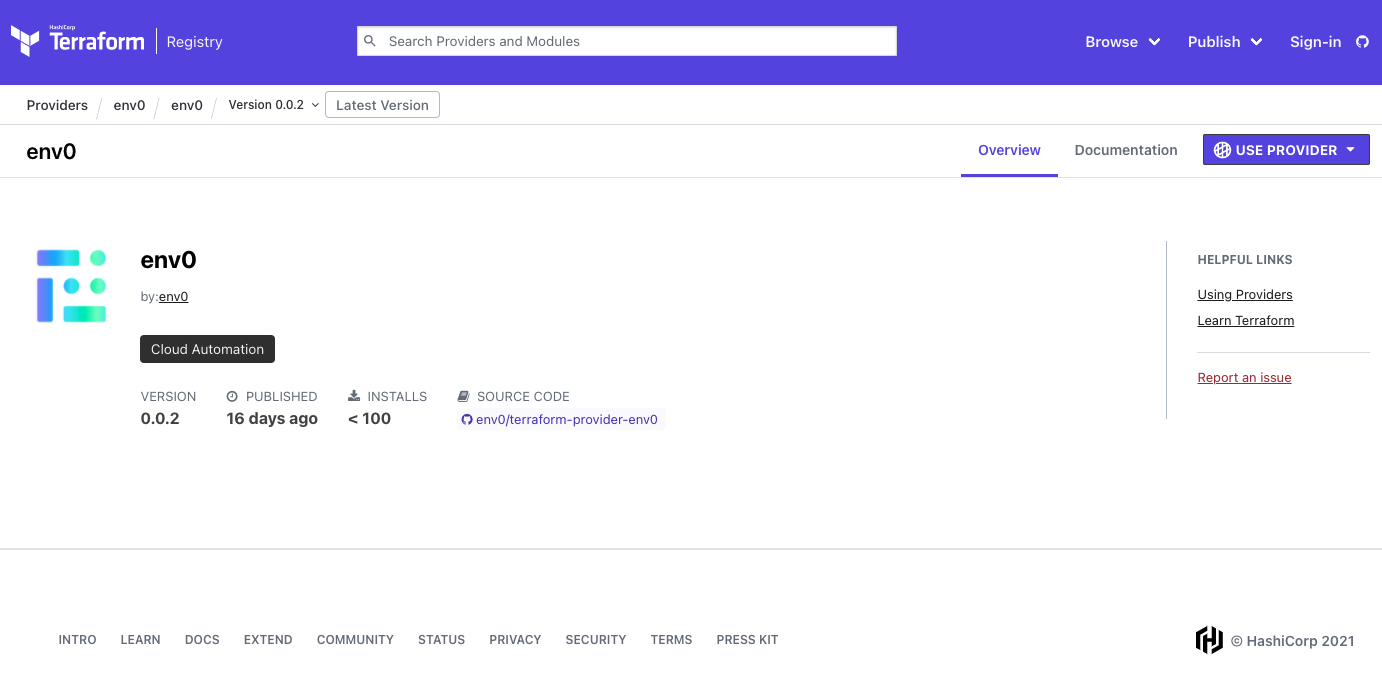Click the installs value < 100
This screenshot has width=1382, height=676.
tap(369, 419)
